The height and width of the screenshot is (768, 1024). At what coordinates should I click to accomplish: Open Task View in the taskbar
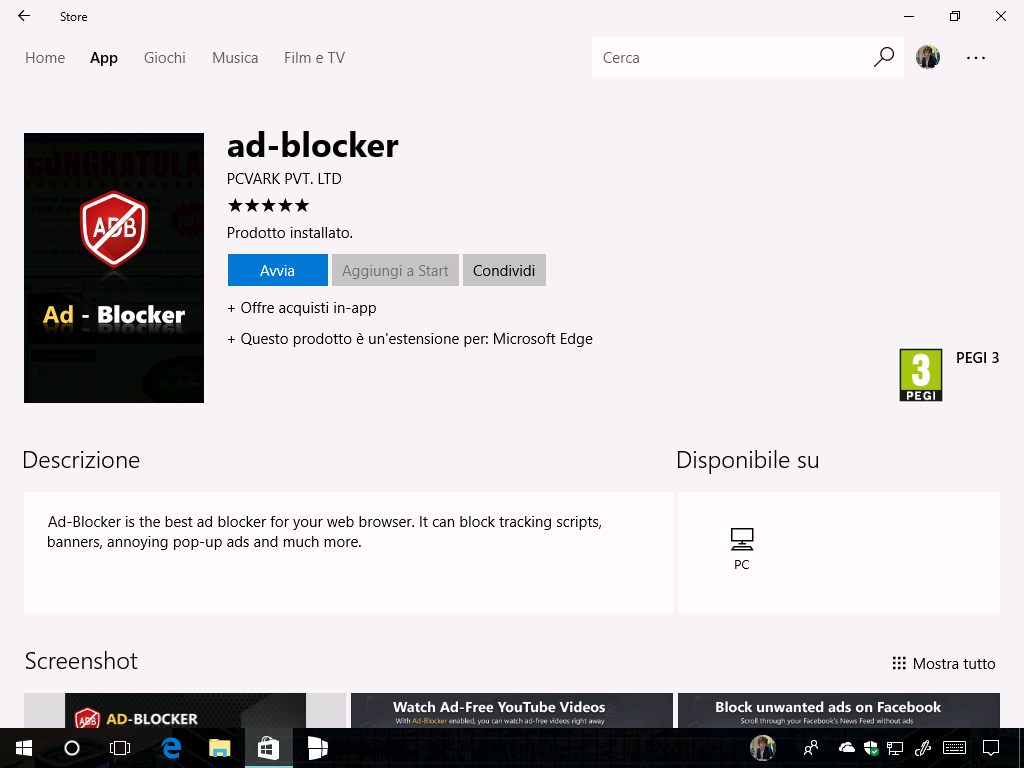point(120,748)
